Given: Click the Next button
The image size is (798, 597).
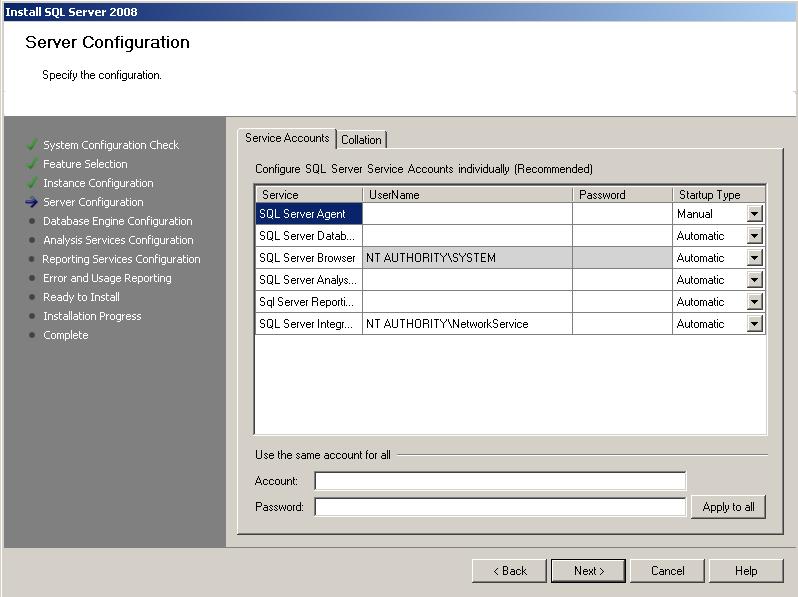Looking at the screenshot, I should click(x=588, y=571).
